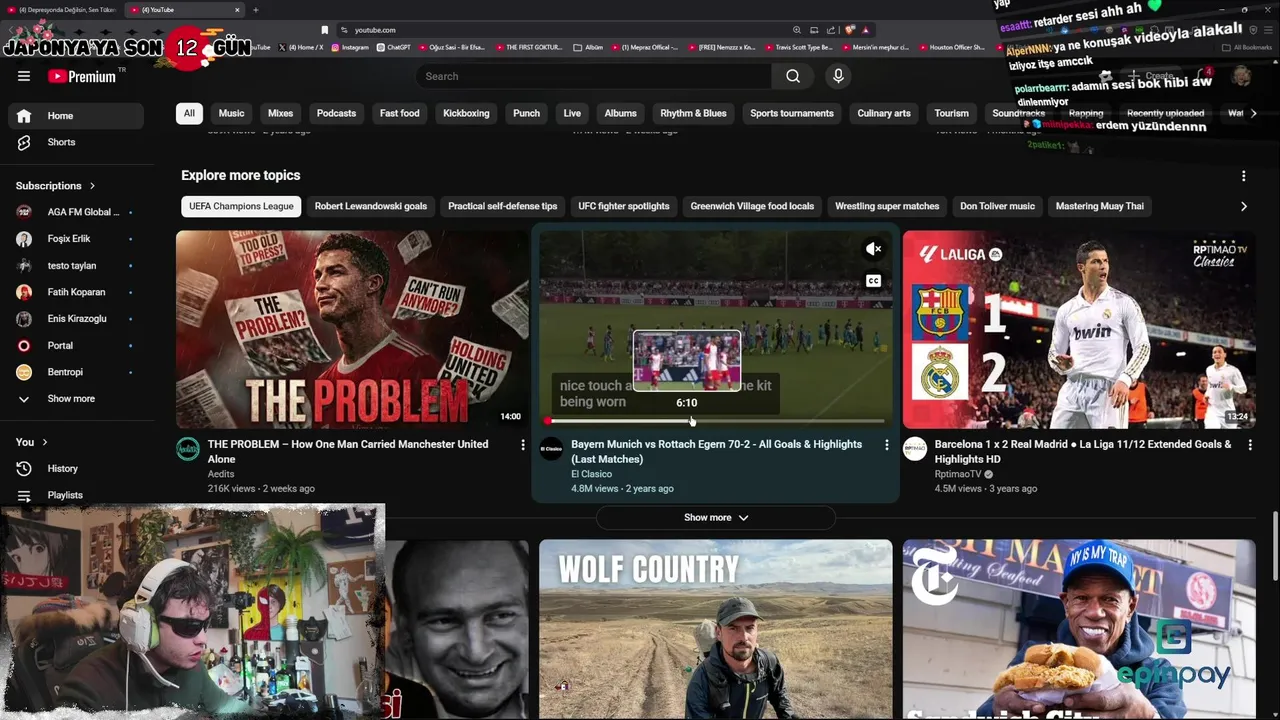Open a new browser tab with plus button
Viewport: 1280px width, 720px height.
pos(255,10)
